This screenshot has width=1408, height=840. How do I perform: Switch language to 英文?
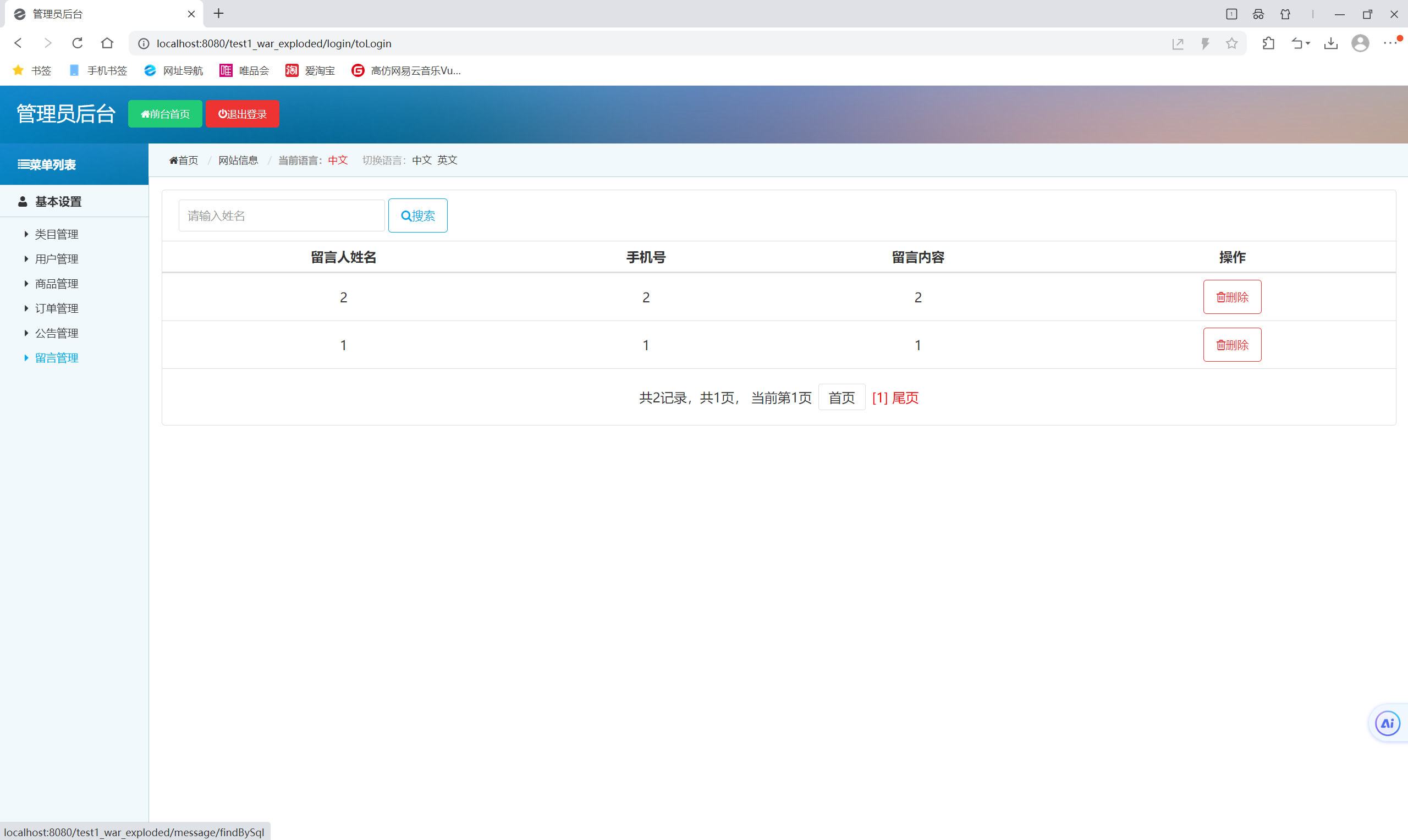pos(447,160)
